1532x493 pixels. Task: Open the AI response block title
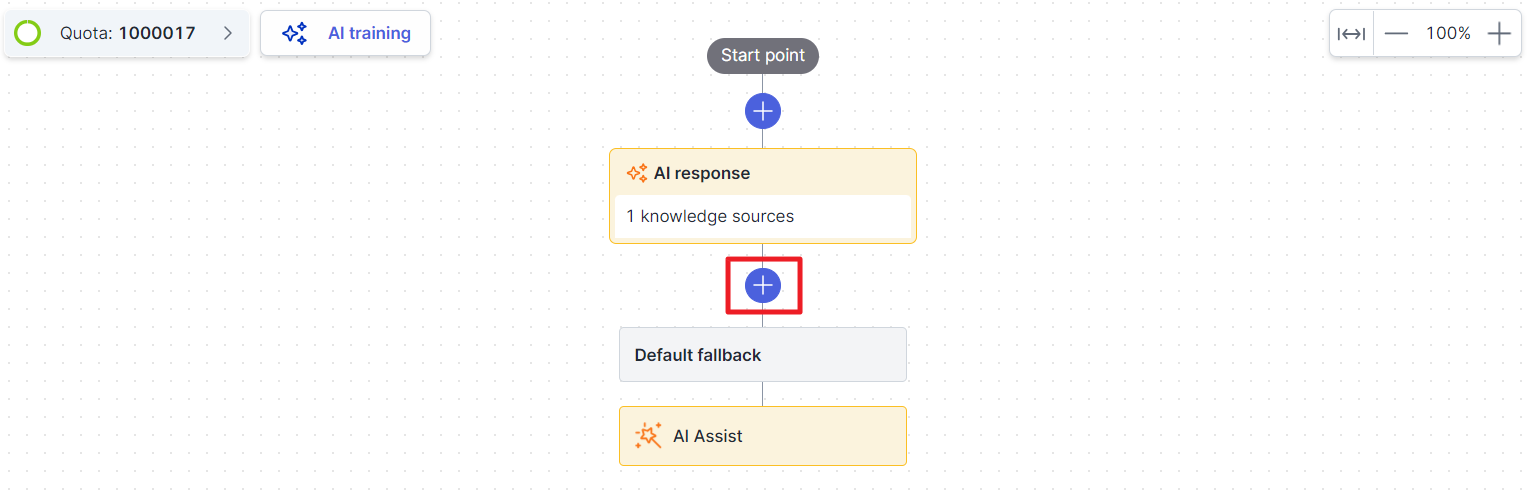[701, 173]
